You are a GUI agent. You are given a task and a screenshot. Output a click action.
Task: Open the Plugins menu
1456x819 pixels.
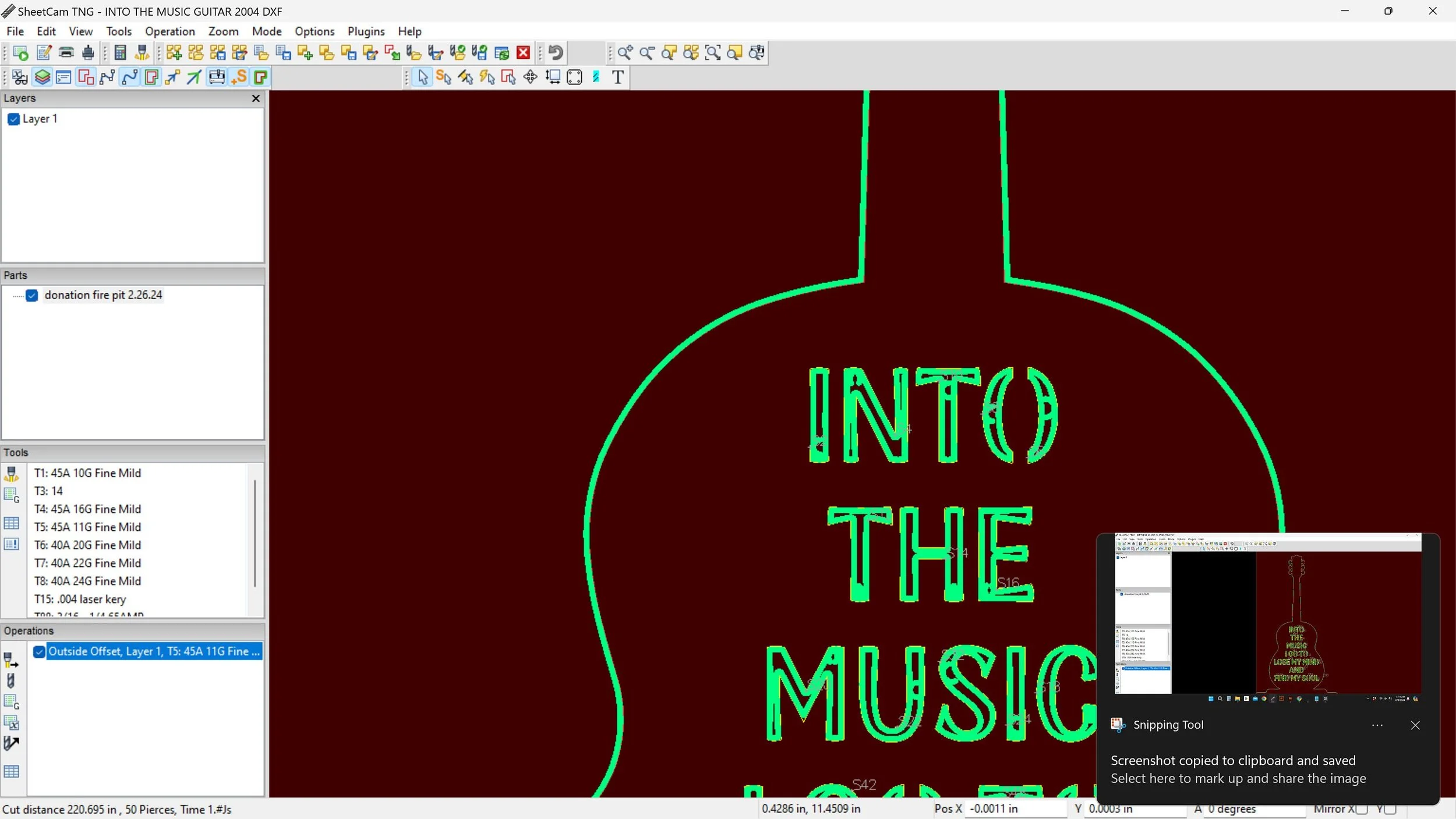(366, 31)
